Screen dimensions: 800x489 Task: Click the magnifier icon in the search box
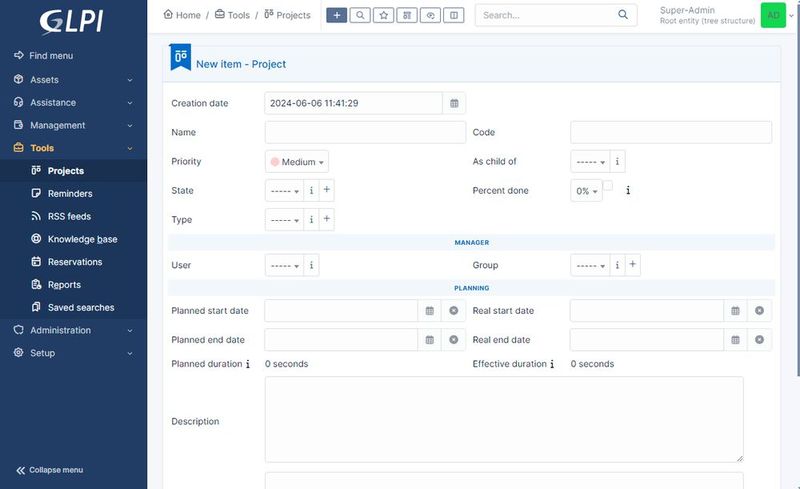click(623, 15)
